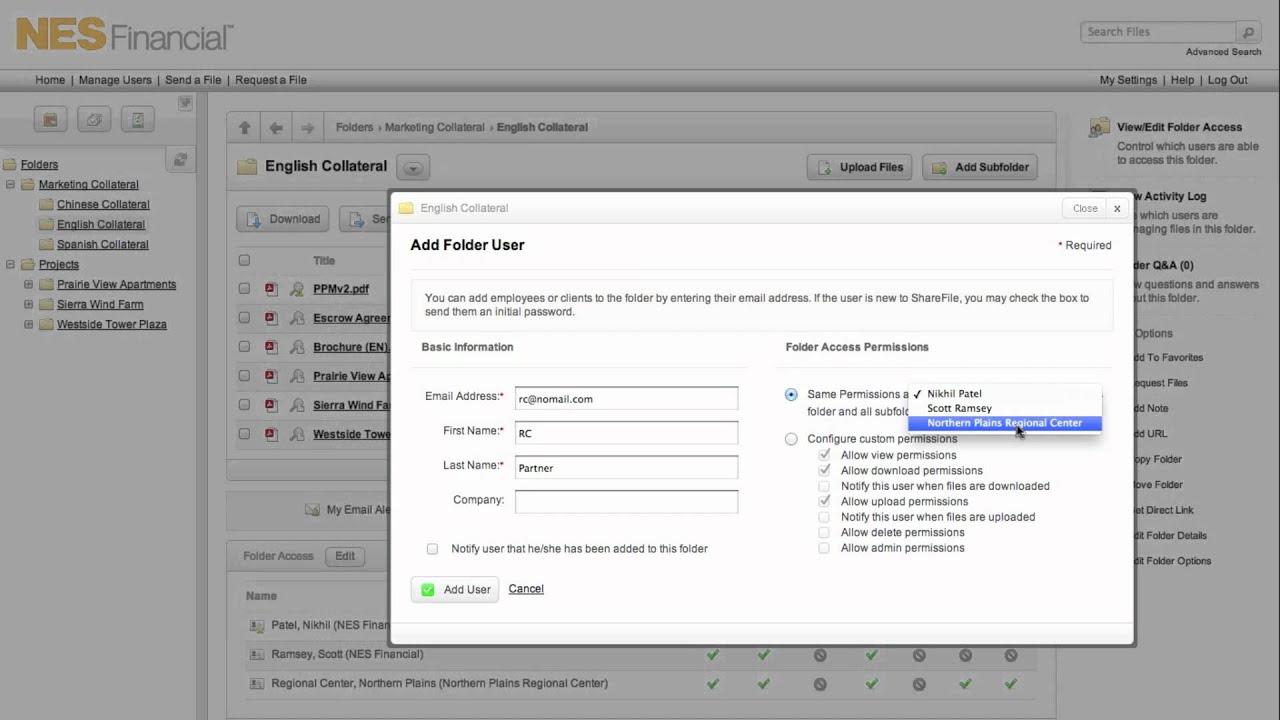
Task: Click the user icon beside Ramsey, Scott
Action: point(256,654)
